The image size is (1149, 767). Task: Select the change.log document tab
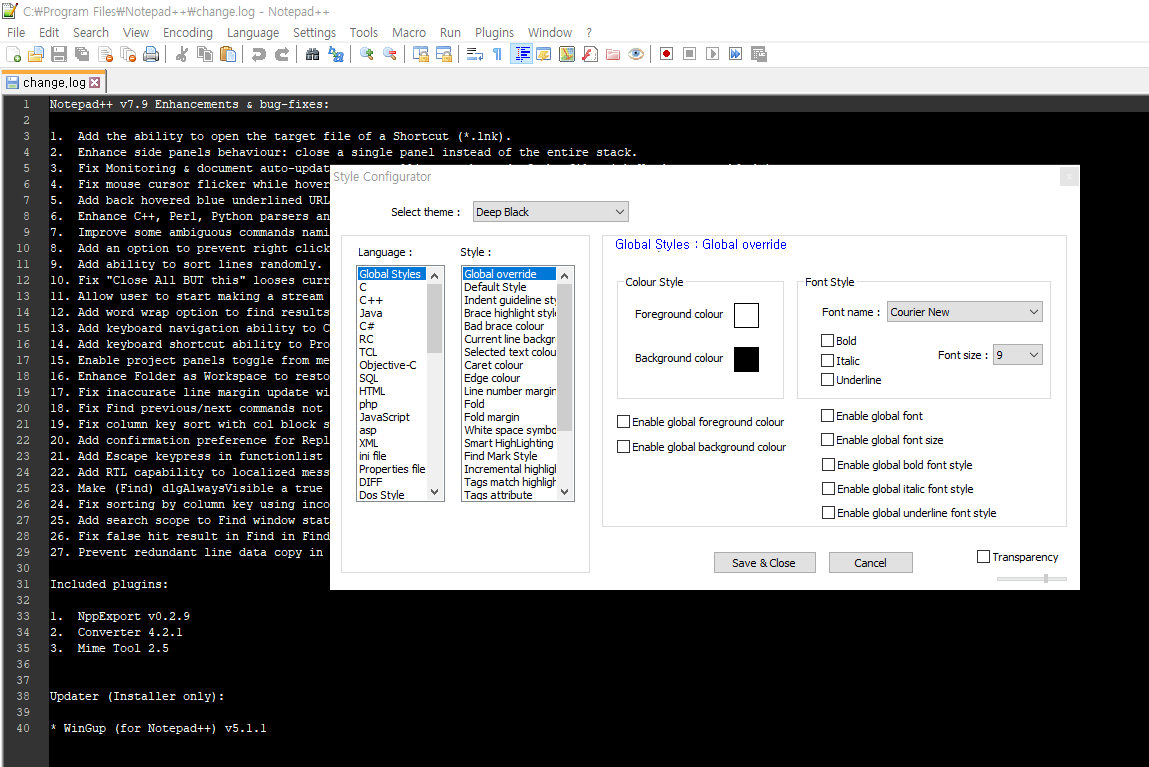click(53, 83)
